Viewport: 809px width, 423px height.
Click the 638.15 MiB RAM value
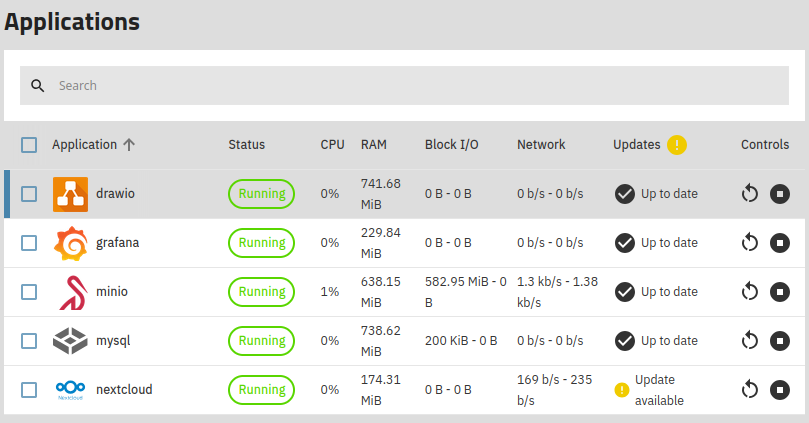tap(381, 292)
